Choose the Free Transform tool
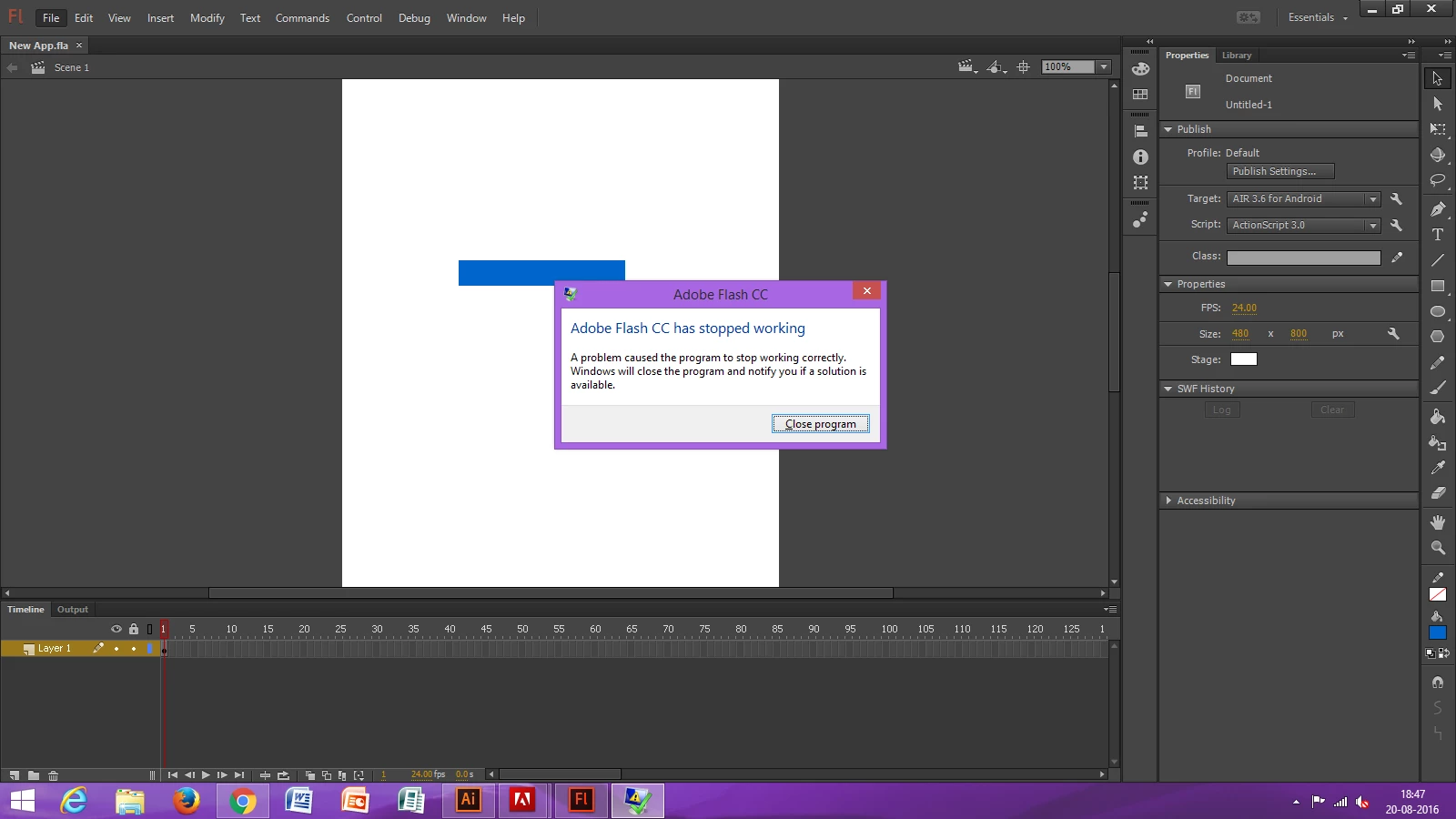The width and height of the screenshot is (1456, 819). coord(1438,129)
